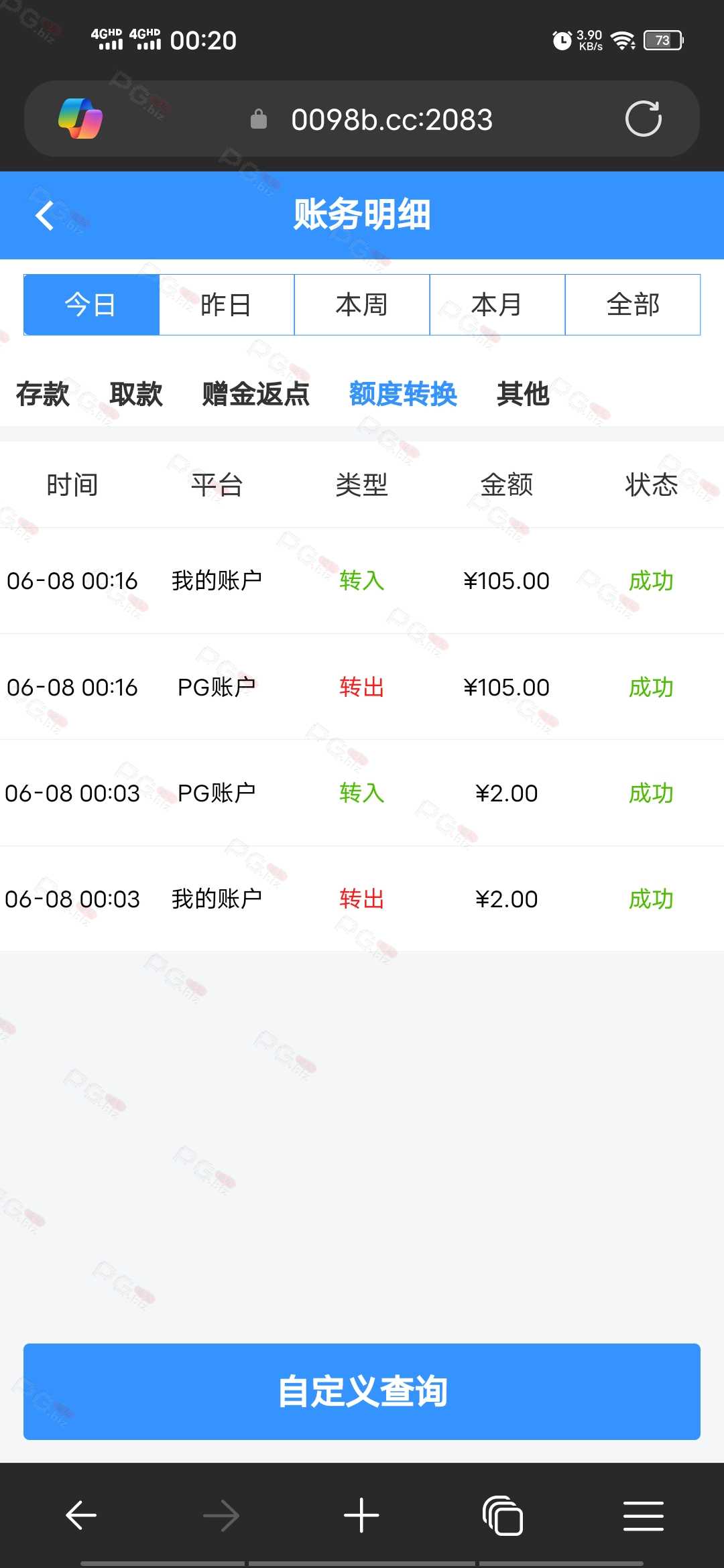724x1568 pixels.
Task: Select the 本周 date filter
Action: click(362, 305)
